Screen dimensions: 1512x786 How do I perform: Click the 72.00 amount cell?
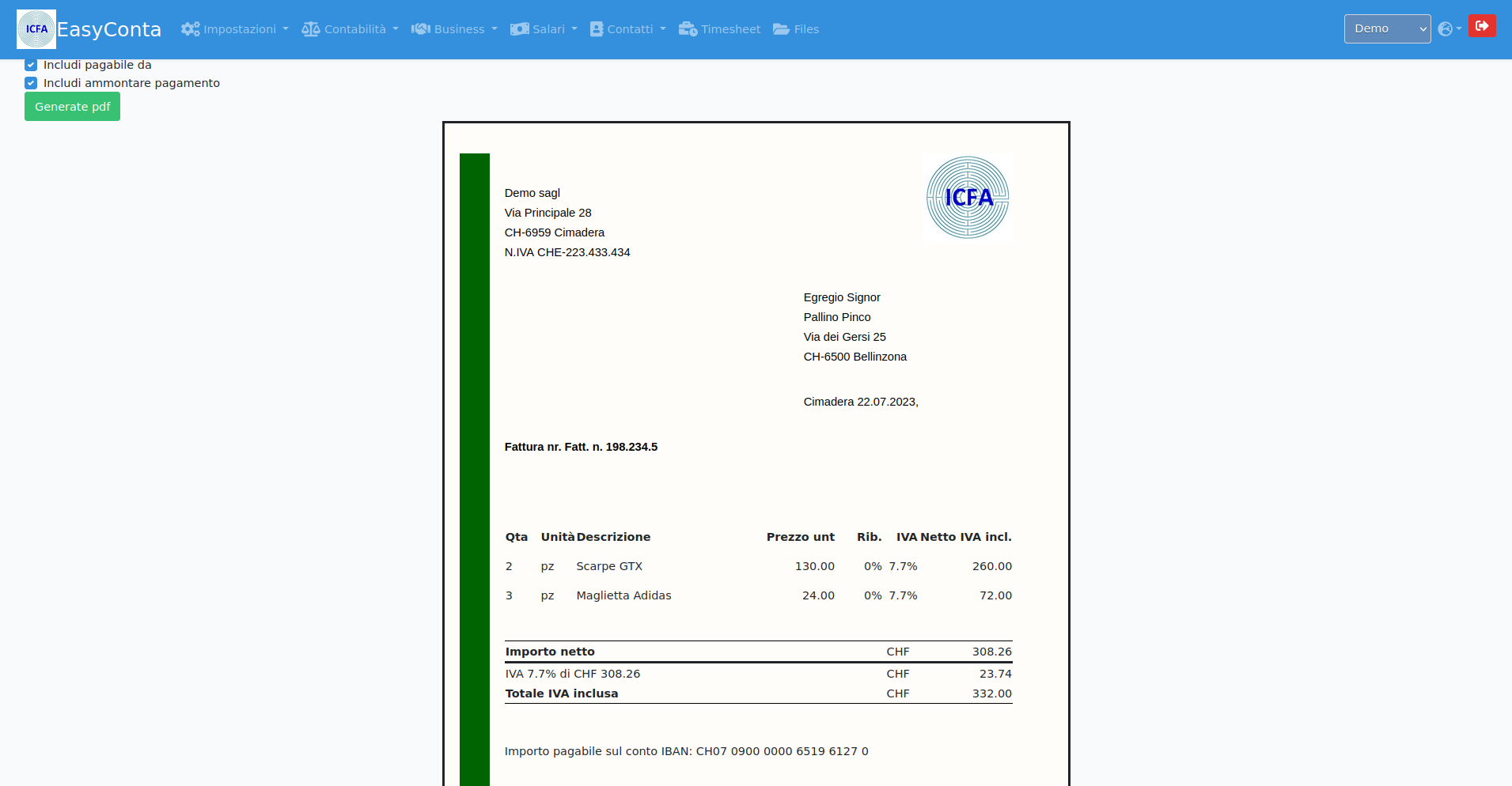pos(995,595)
